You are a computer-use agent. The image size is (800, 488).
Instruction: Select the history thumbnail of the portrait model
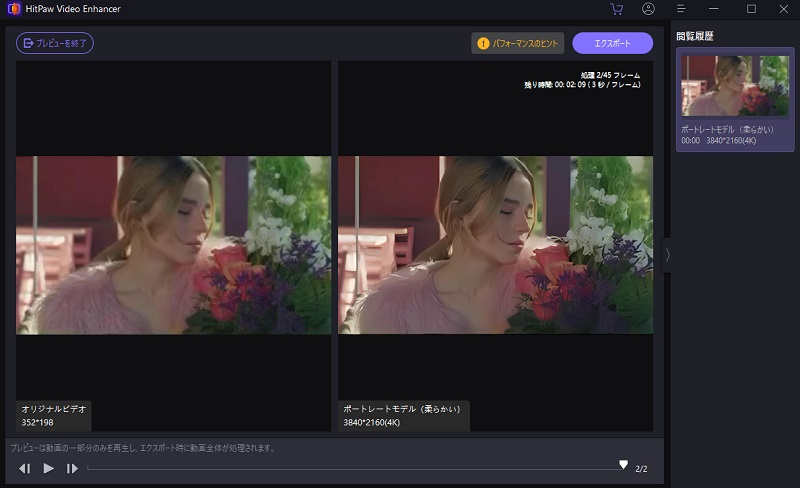(x=735, y=86)
